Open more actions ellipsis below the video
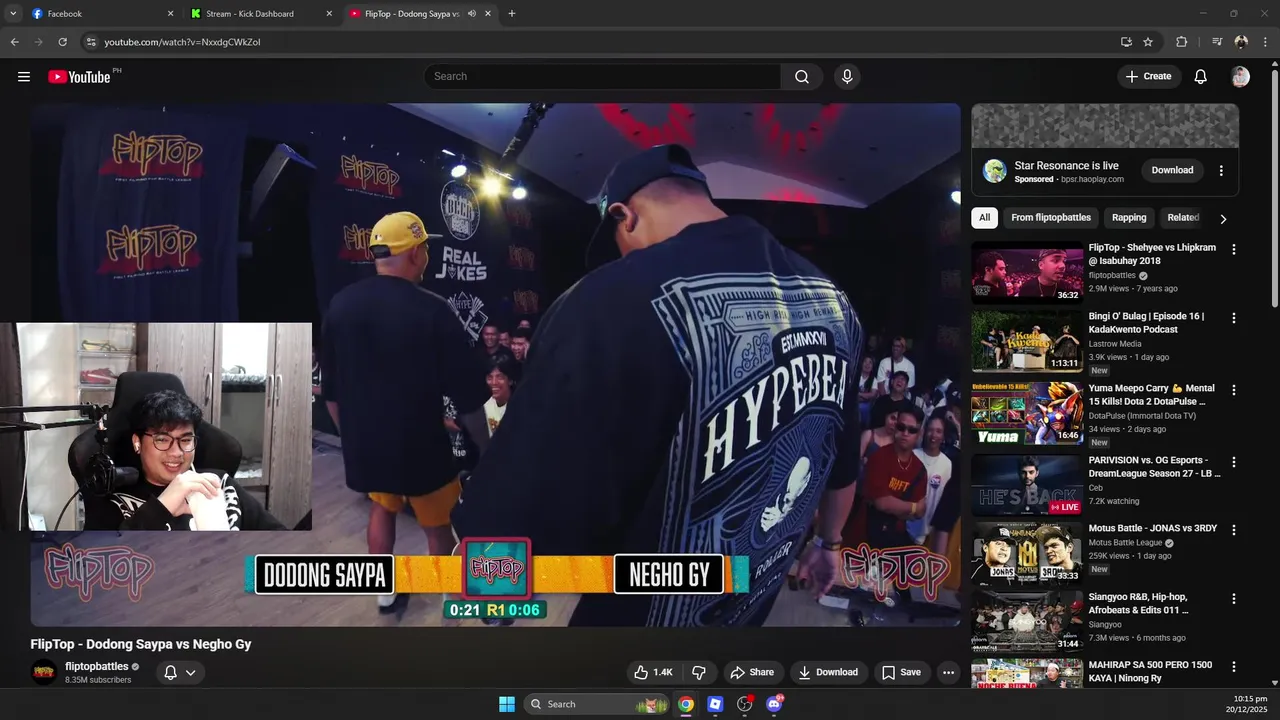 (x=948, y=672)
